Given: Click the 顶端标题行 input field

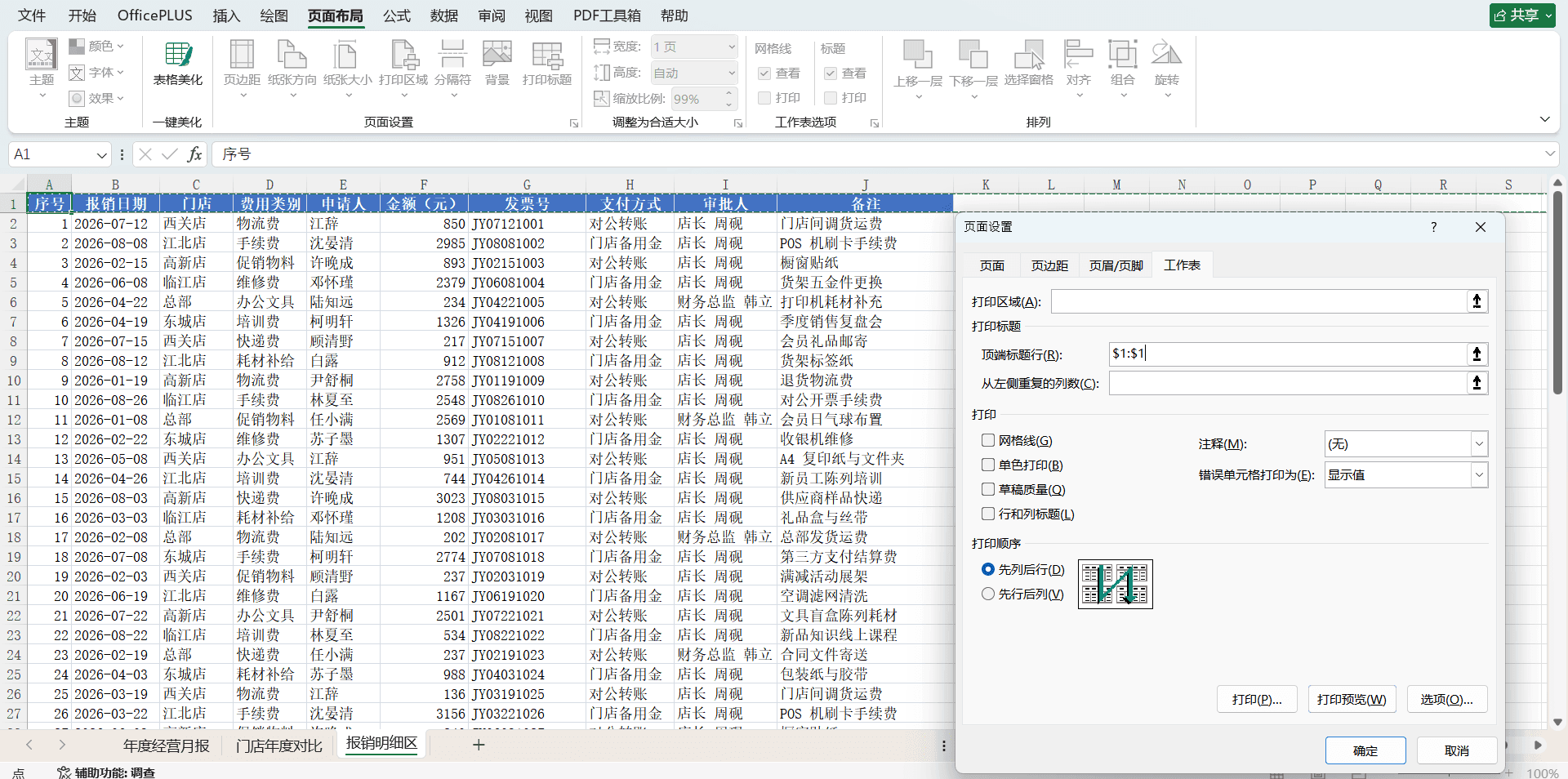Looking at the screenshot, I should tap(1288, 354).
